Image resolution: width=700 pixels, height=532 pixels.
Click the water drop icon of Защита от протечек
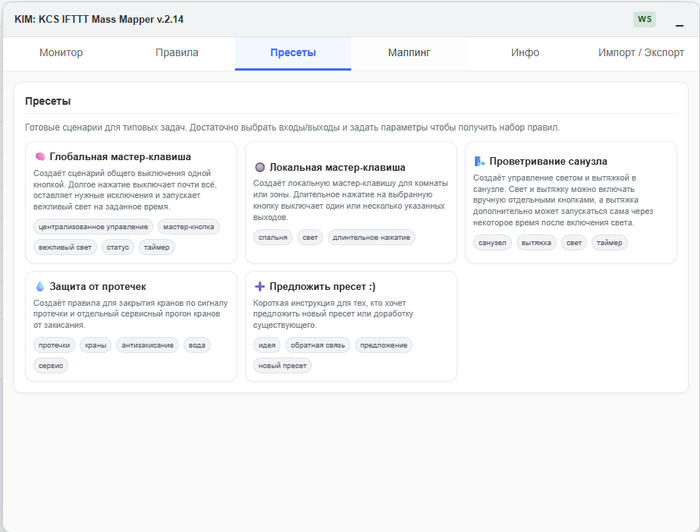pyautogui.click(x=40, y=287)
